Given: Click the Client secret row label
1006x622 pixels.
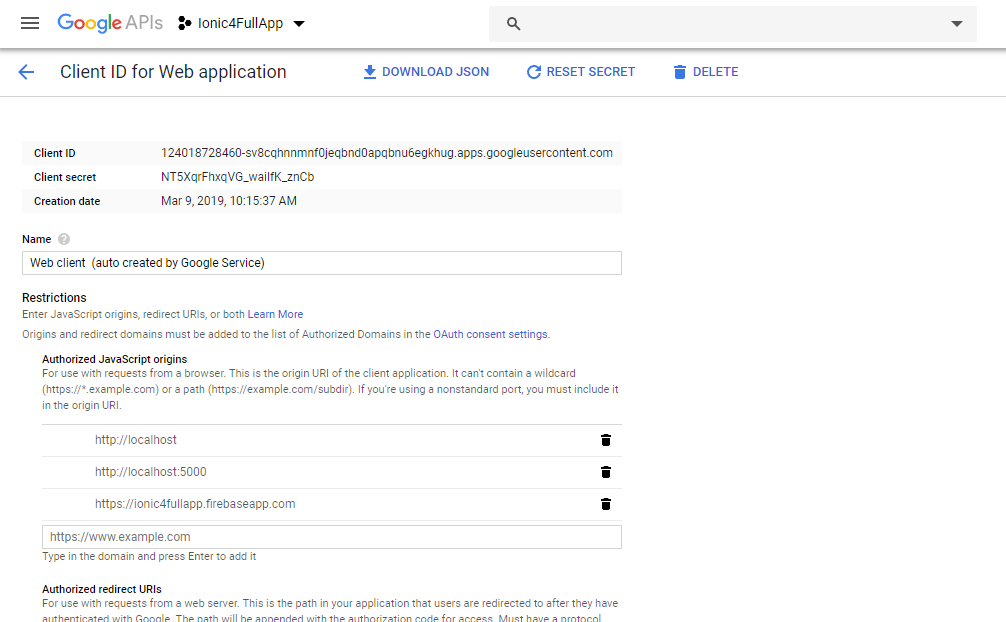Looking at the screenshot, I should pyautogui.click(x=65, y=177).
